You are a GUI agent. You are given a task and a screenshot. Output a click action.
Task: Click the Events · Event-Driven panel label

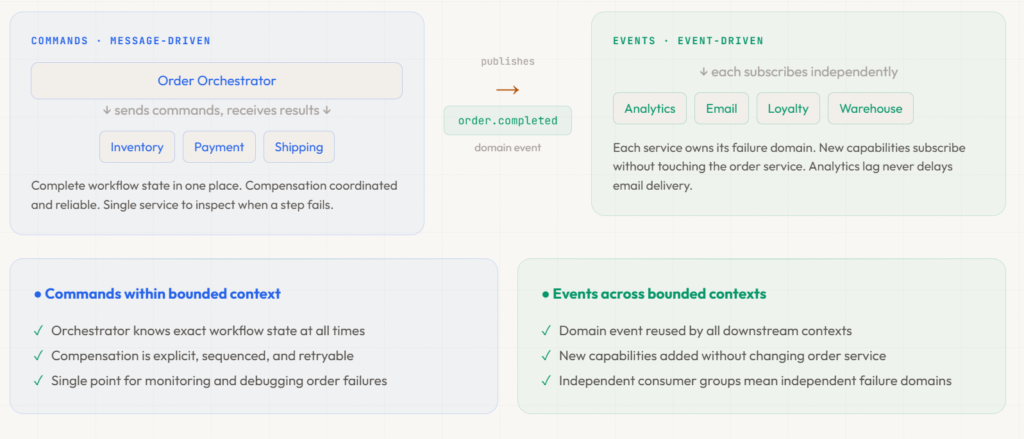(687, 41)
